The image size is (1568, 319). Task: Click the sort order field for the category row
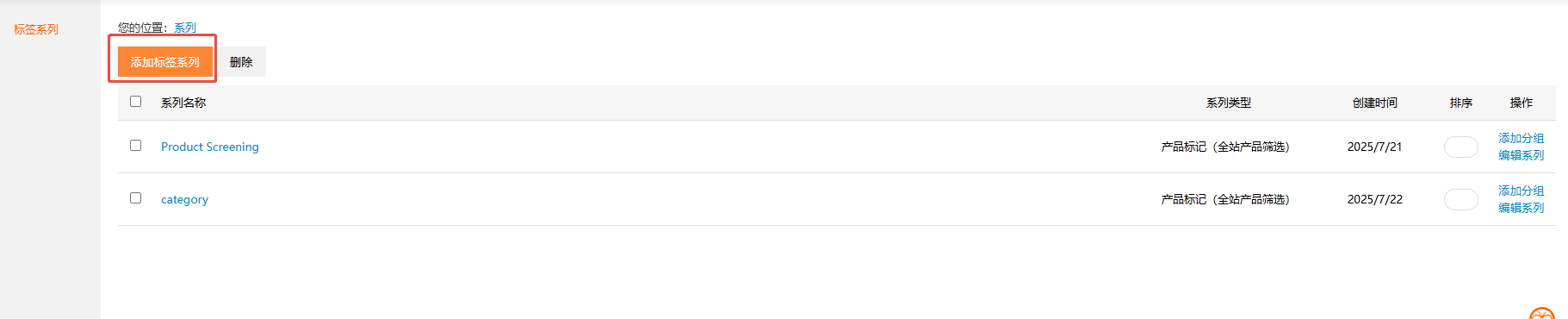(x=1461, y=199)
